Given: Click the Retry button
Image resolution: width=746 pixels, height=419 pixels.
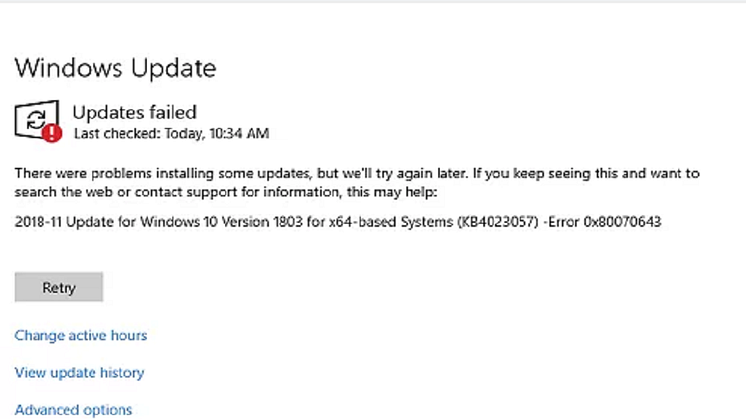Looking at the screenshot, I should [x=59, y=287].
